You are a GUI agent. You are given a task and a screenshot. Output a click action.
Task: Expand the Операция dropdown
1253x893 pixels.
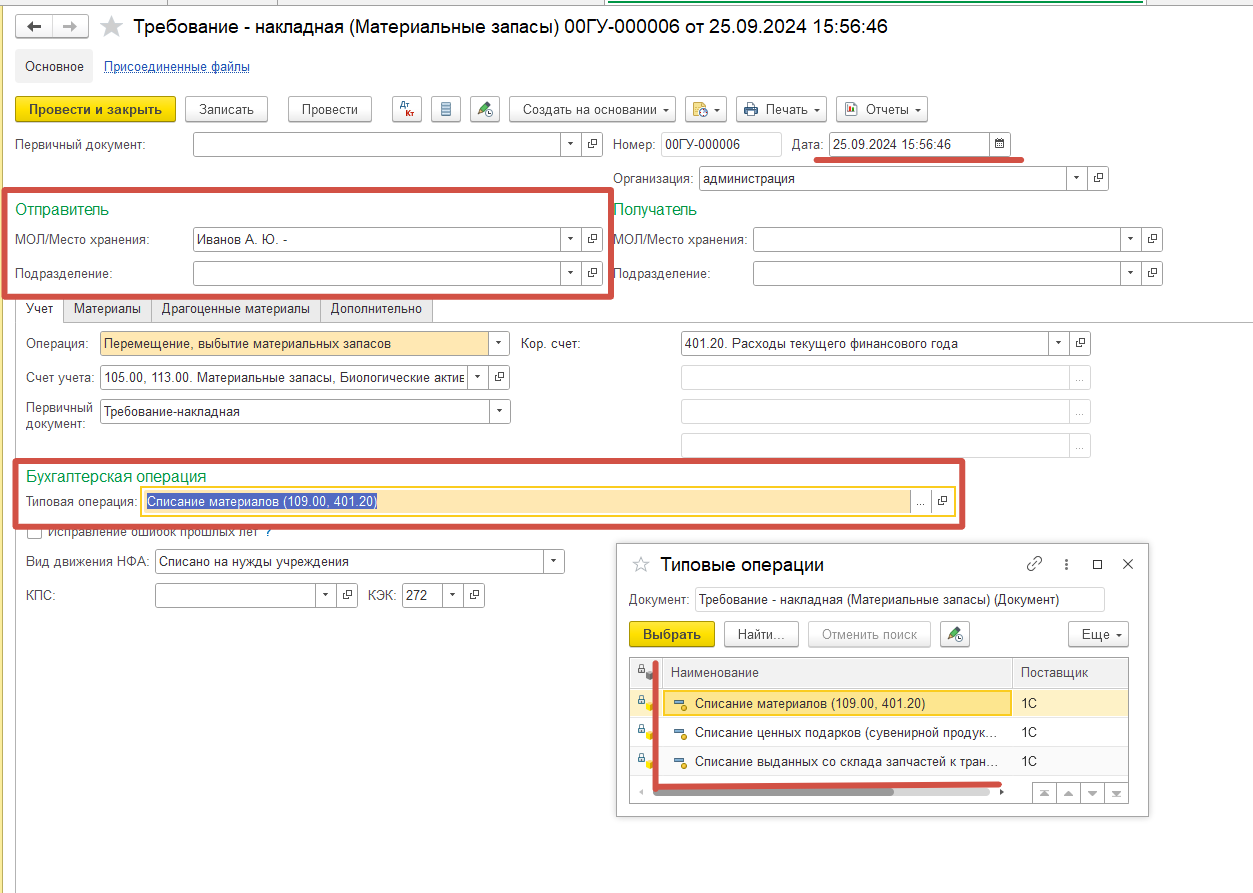tap(499, 343)
